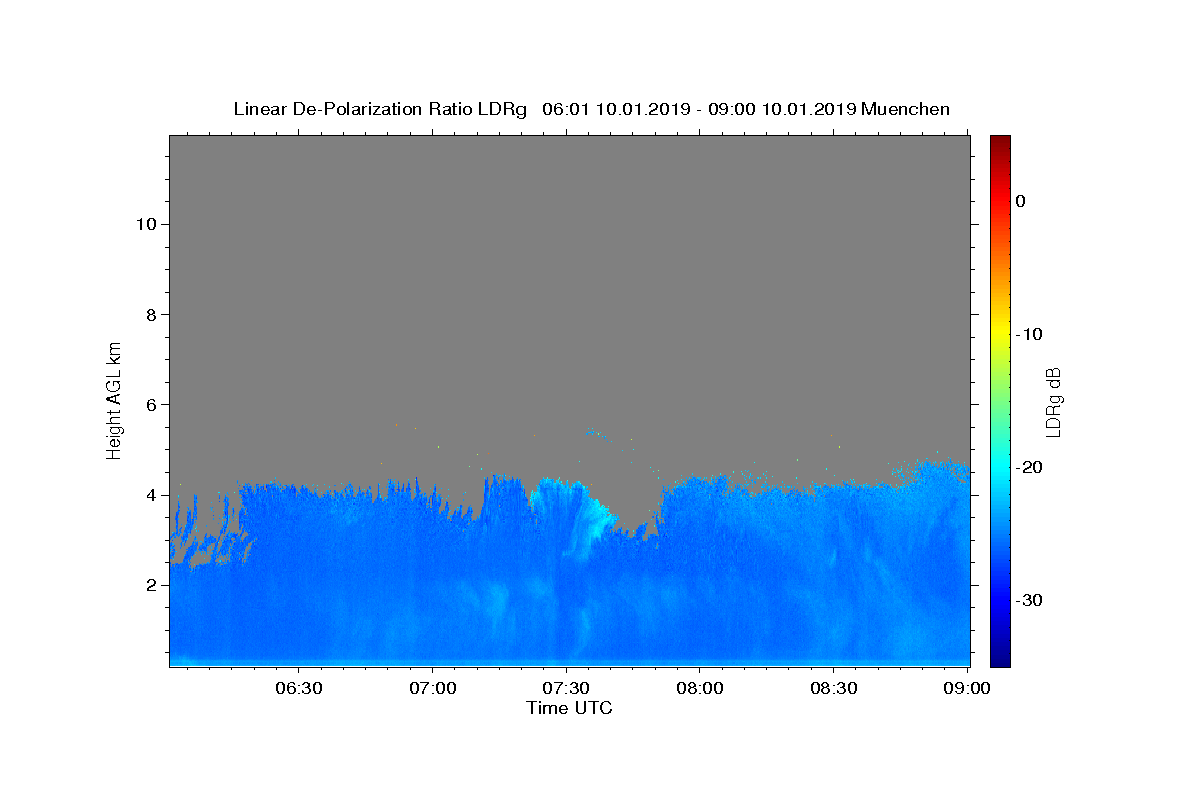Screen dimensions: 1200x800
Task: Click the dark red top of colorbar
Action: [1000, 143]
